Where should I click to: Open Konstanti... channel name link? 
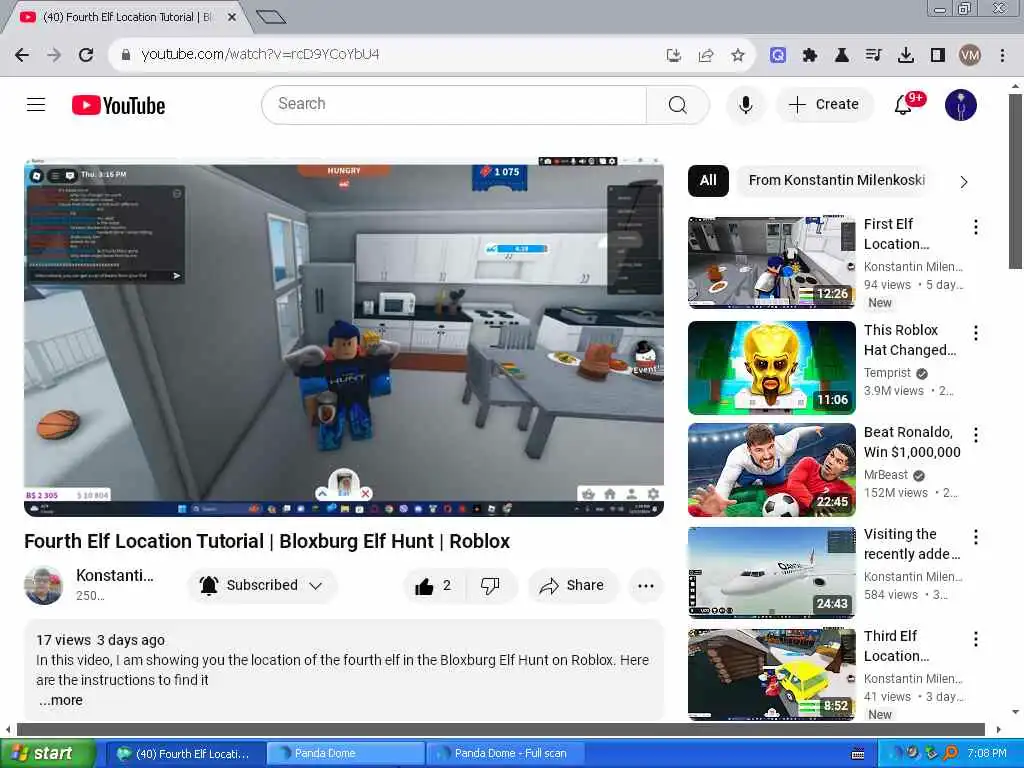click(115, 575)
